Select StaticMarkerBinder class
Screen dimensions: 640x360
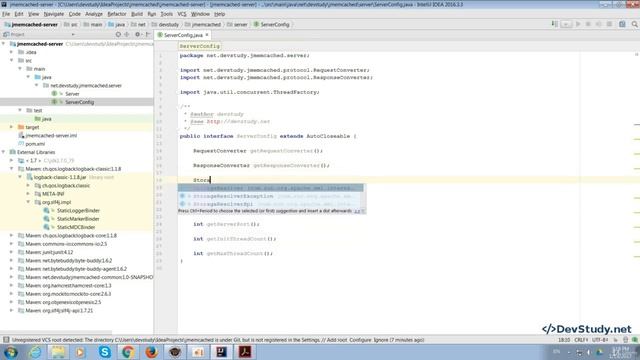(x=78, y=219)
